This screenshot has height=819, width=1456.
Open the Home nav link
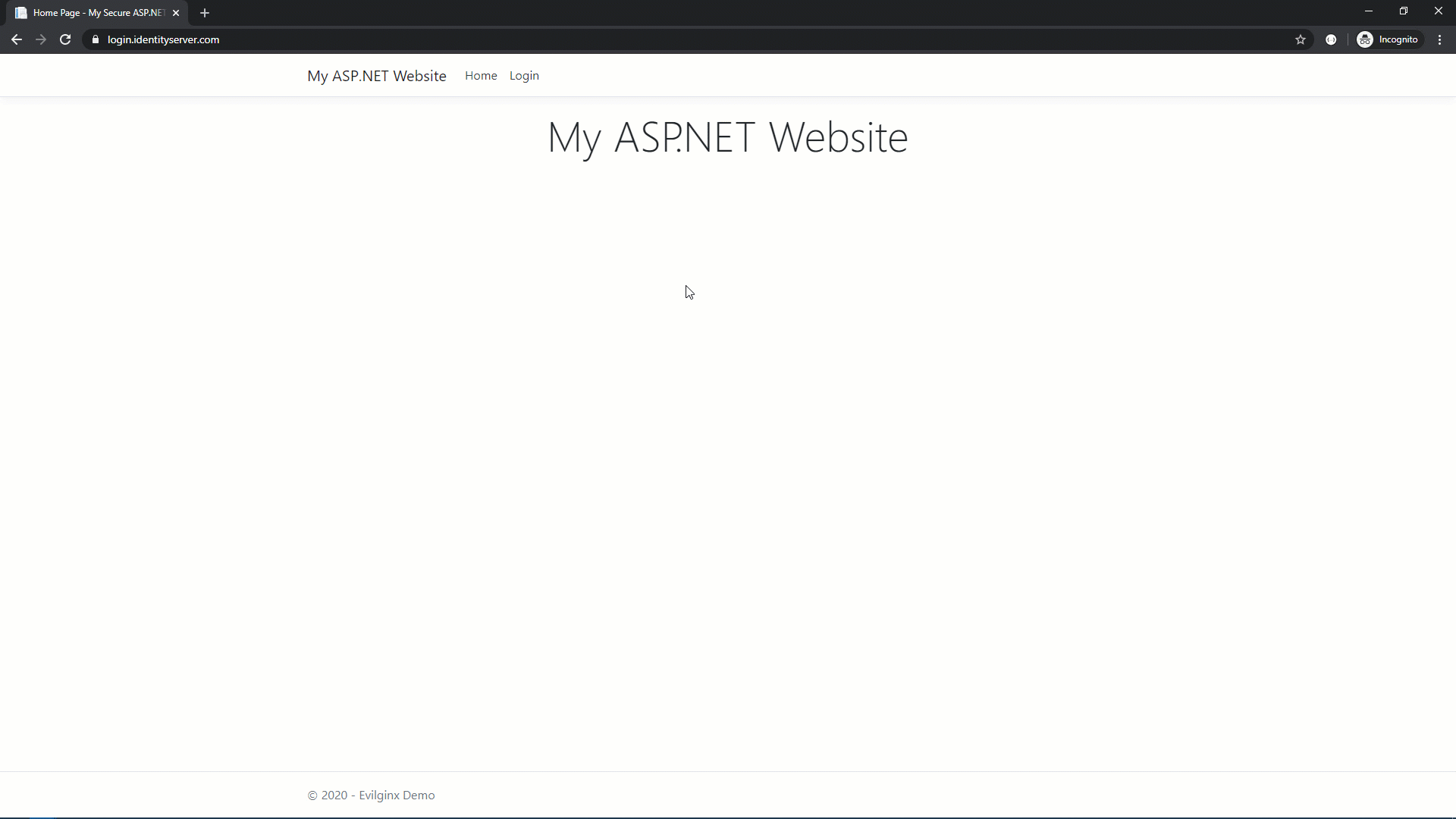click(481, 76)
